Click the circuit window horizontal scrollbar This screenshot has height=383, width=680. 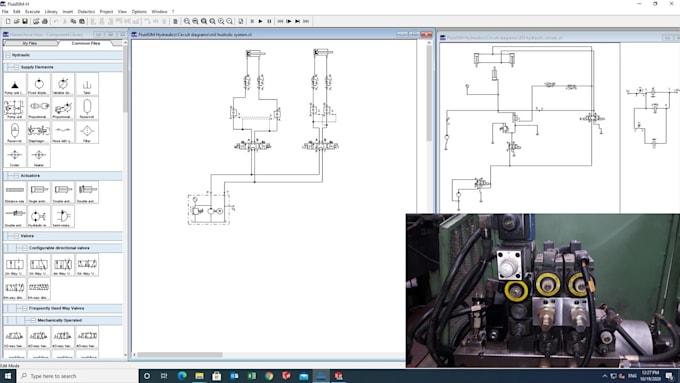tap(180, 355)
